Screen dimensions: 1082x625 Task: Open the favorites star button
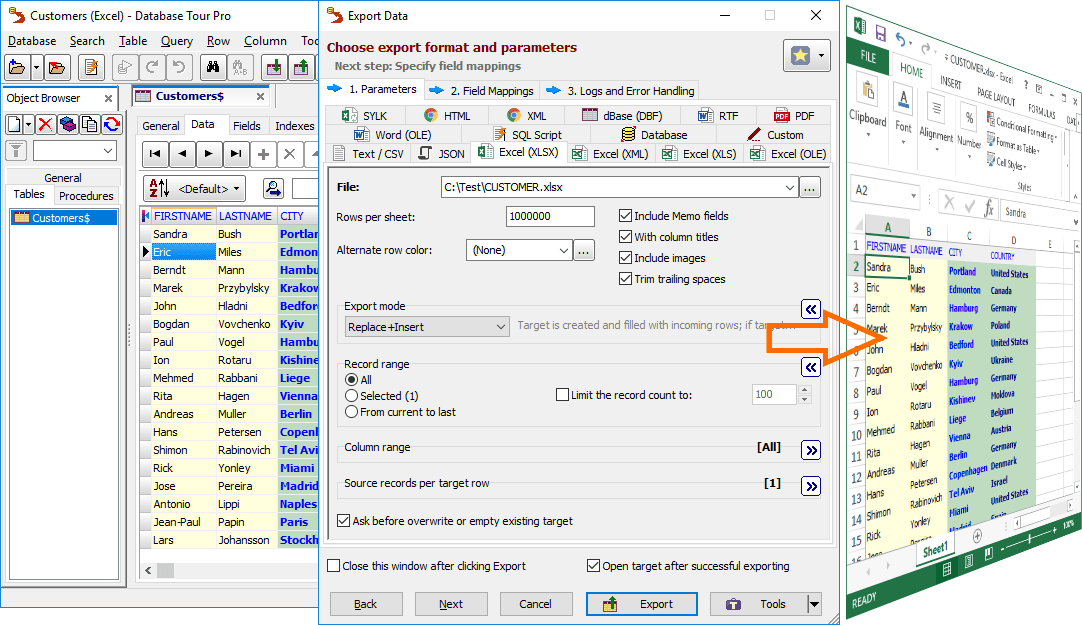806,56
